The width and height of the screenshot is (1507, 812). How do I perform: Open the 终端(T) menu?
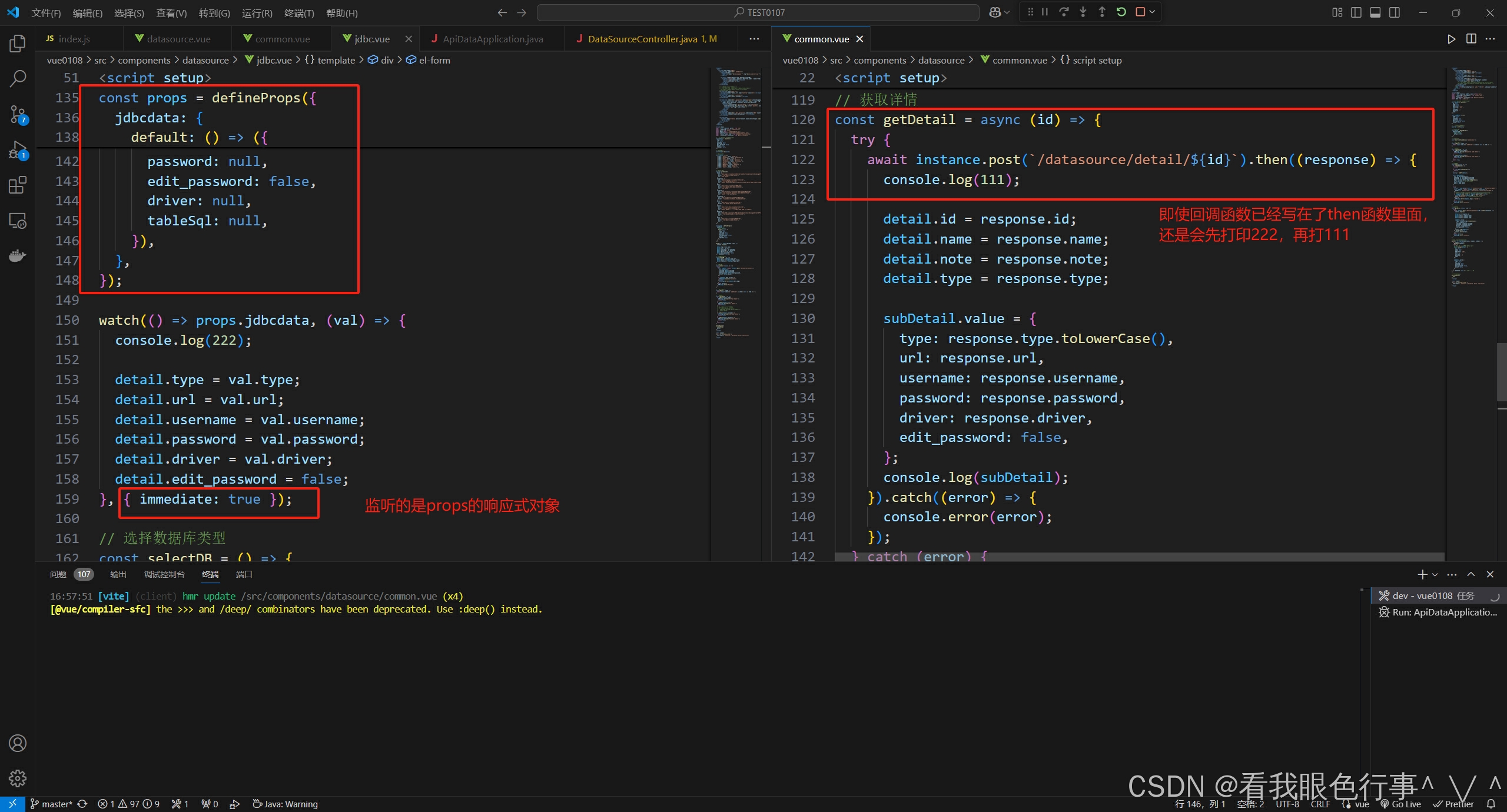pyautogui.click(x=298, y=13)
